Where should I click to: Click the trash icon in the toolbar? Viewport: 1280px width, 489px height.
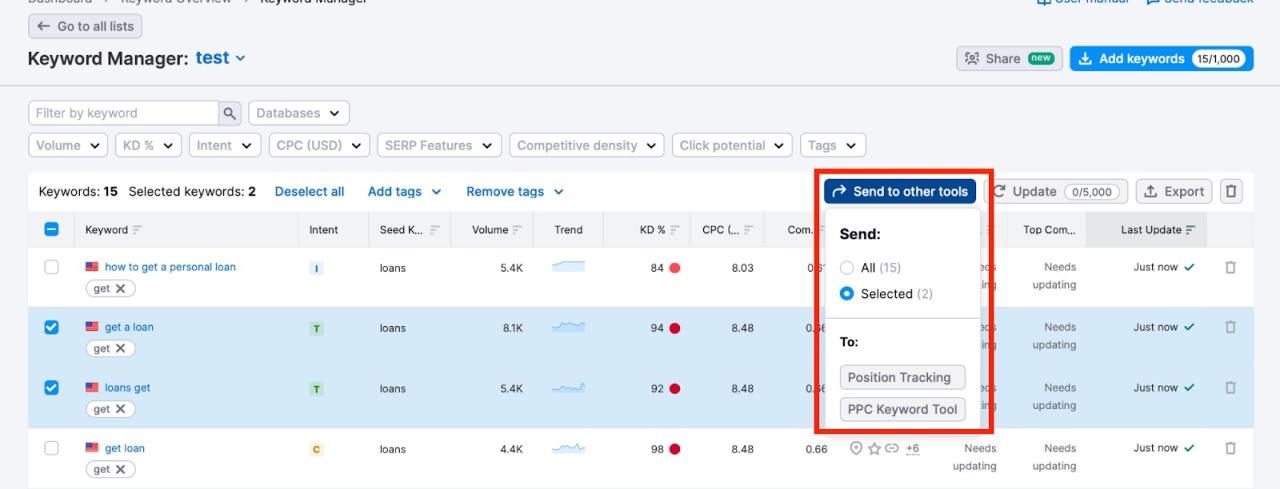[1231, 191]
